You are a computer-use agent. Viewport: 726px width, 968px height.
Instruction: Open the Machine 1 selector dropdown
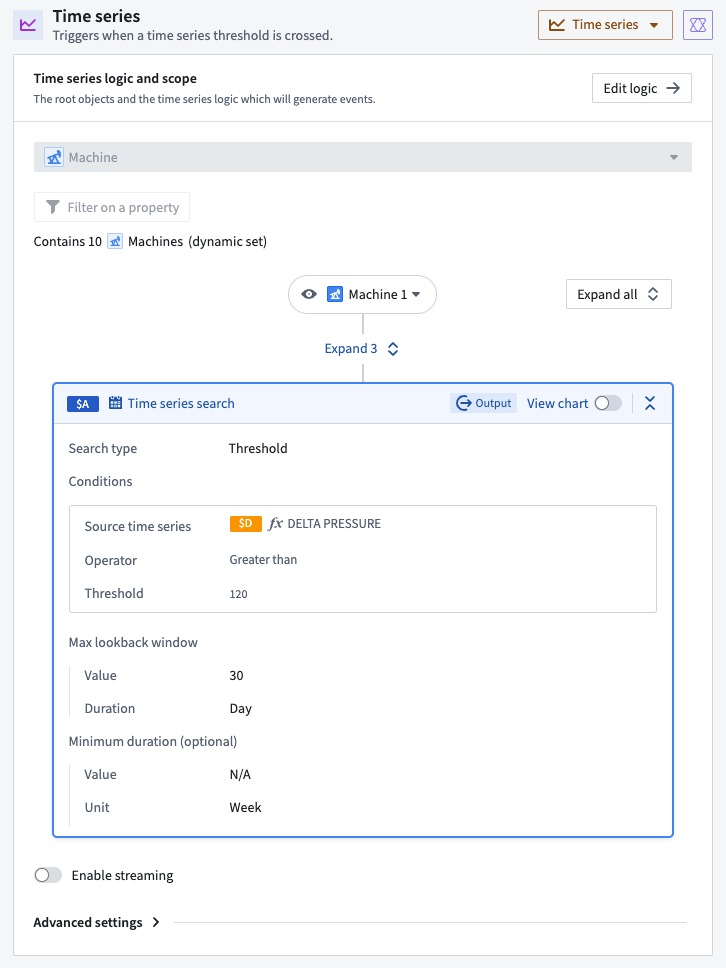[362, 294]
